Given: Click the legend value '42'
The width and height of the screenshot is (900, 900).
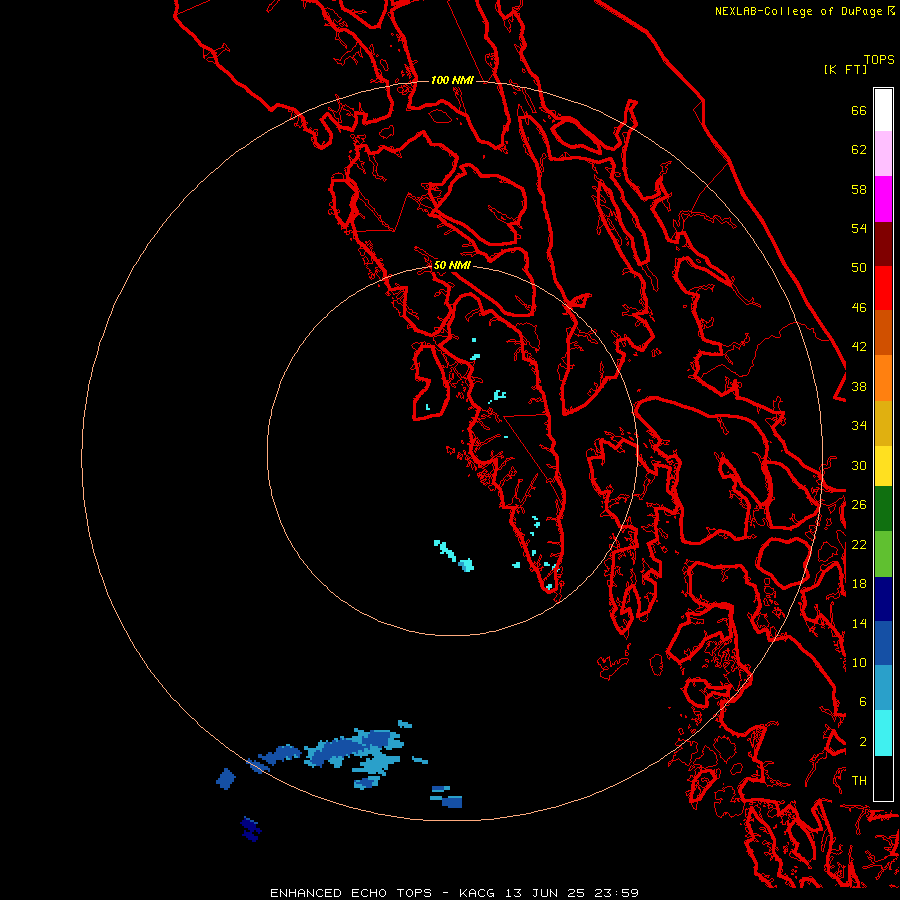Looking at the screenshot, I should click(x=859, y=347).
